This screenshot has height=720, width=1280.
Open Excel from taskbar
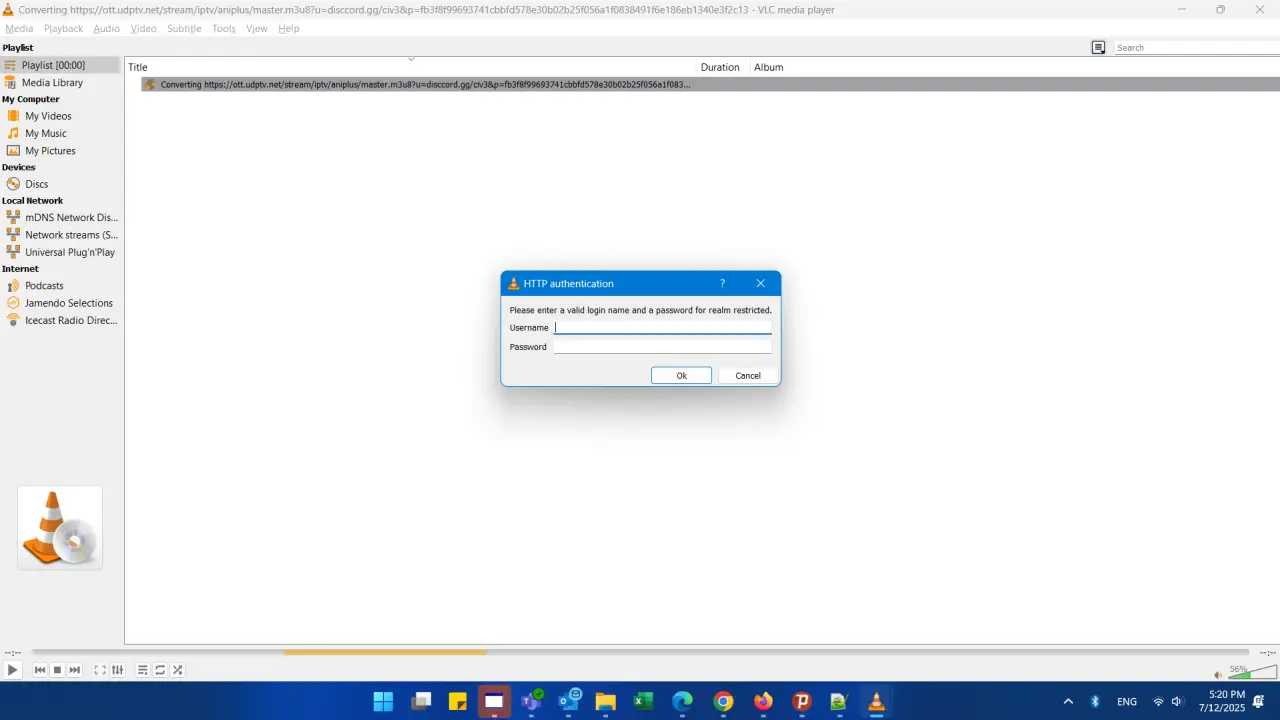pos(643,701)
